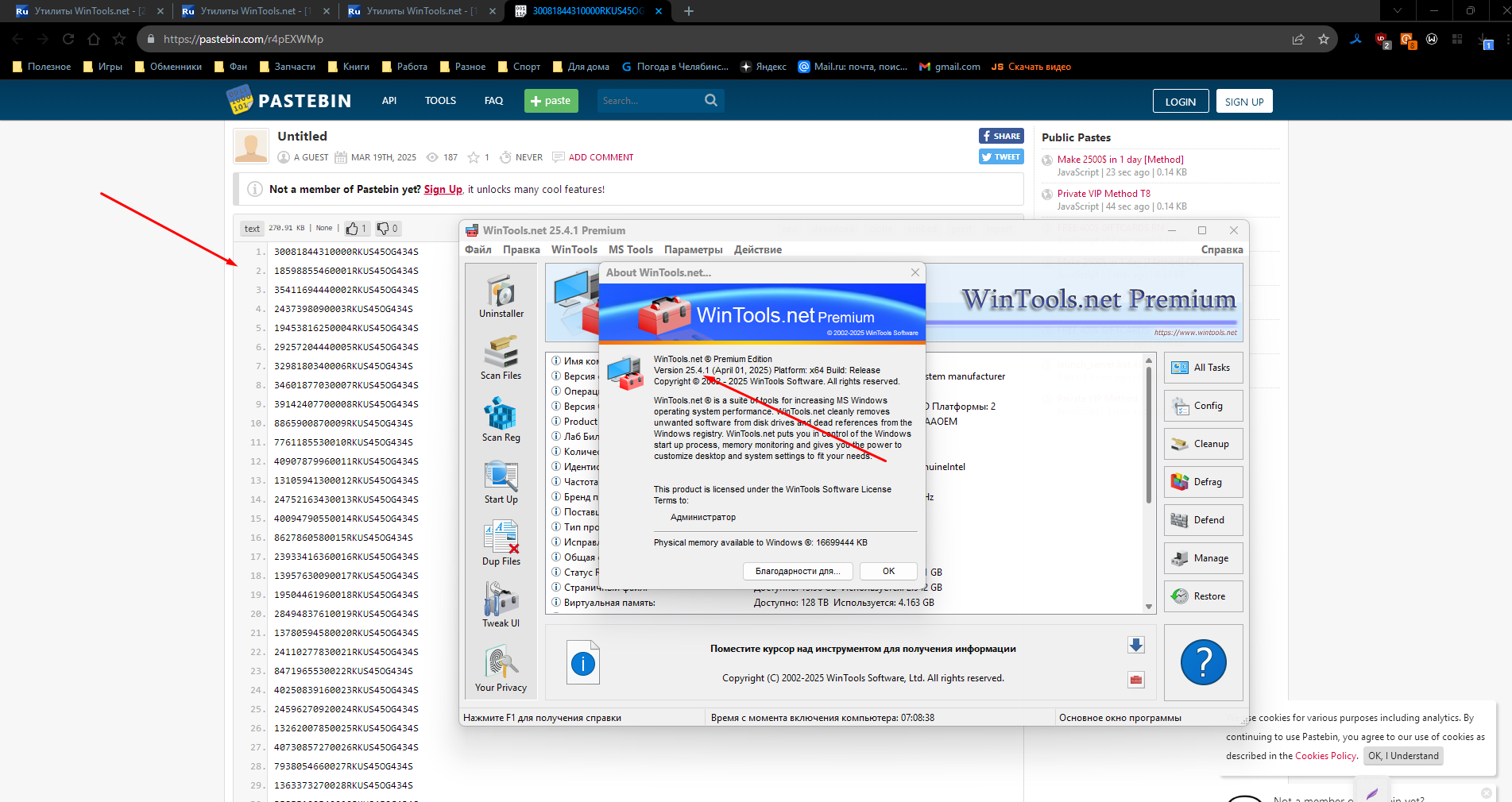The width and height of the screenshot is (1512, 802).
Task: Open a new browser tab
Action: [689, 11]
